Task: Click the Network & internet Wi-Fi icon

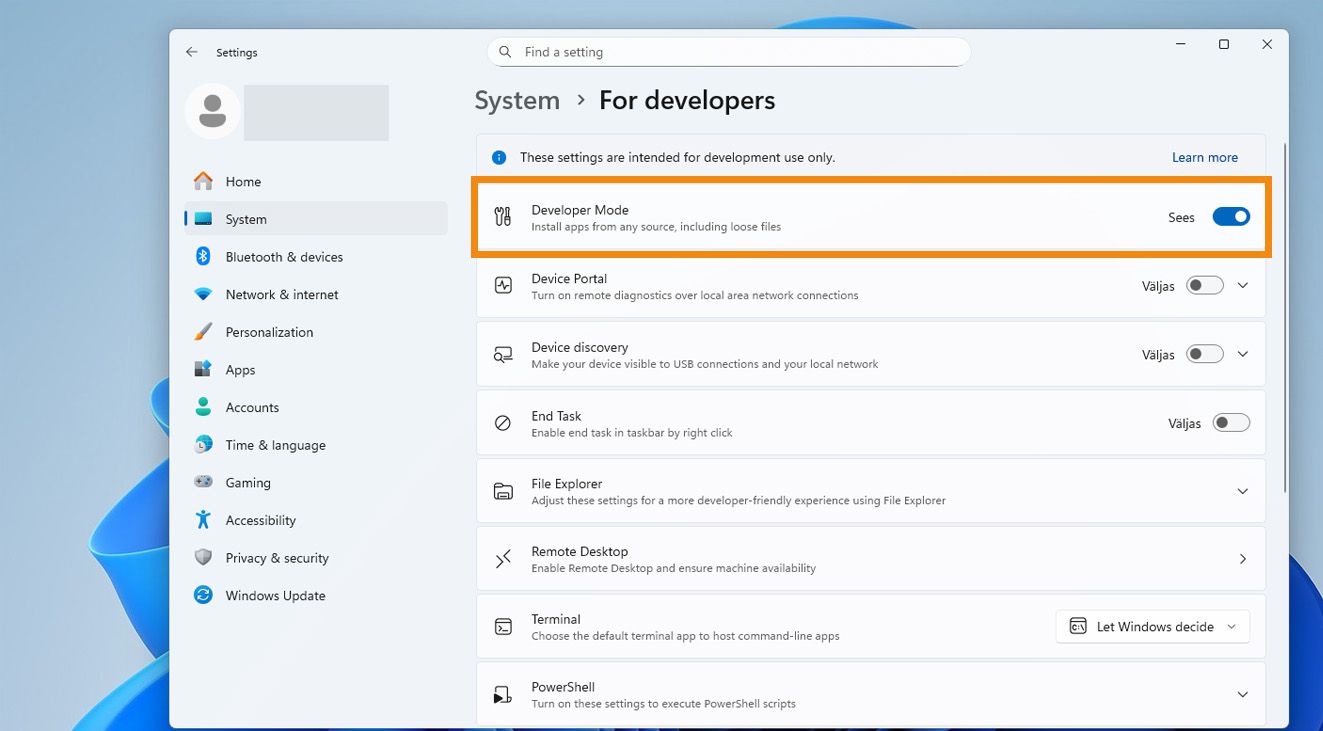Action: pos(203,295)
